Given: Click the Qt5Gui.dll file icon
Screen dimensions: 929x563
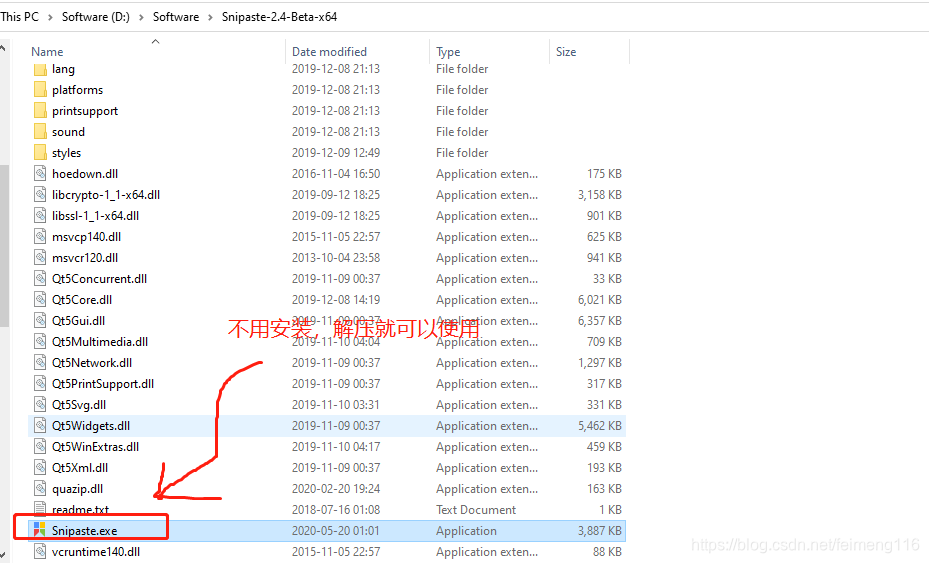Looking at the screenshot, I should 40,321.
